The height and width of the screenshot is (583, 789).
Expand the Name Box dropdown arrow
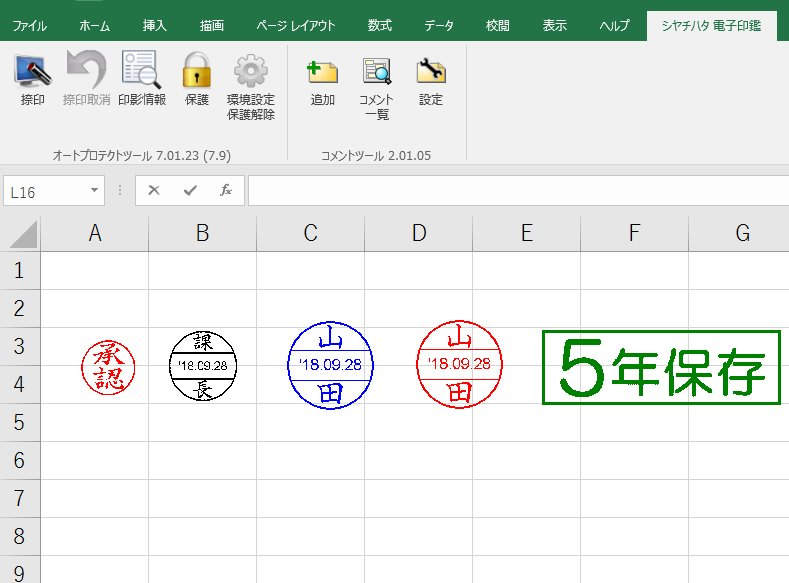94,190
